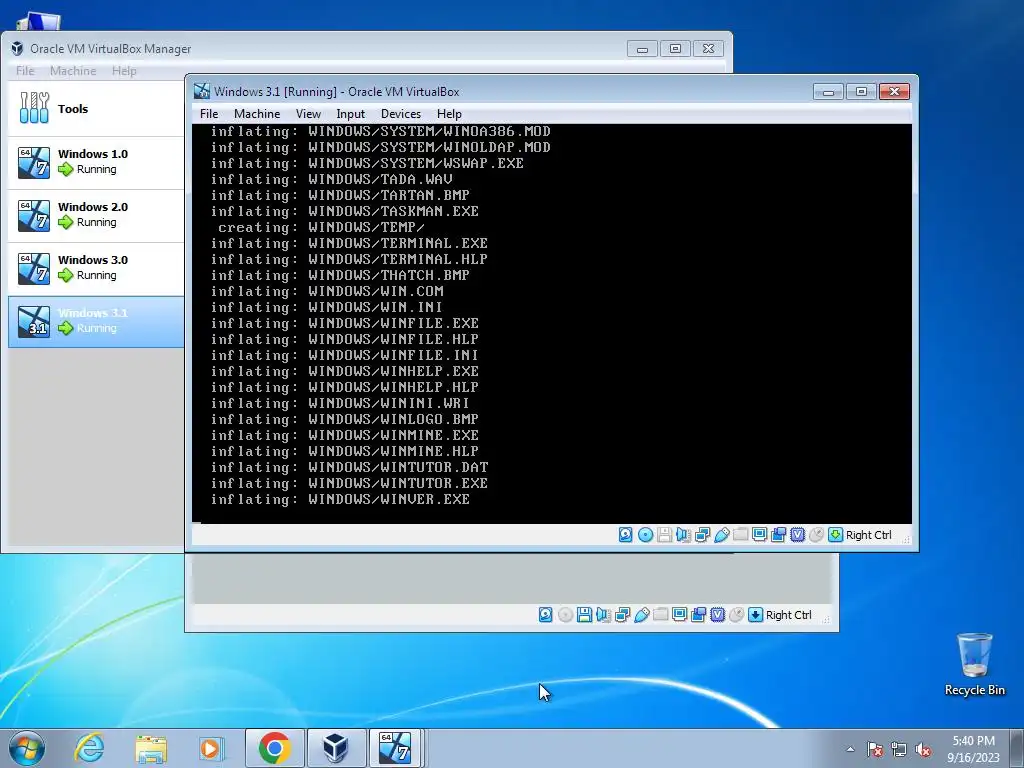
Task: Click USB device indicator in Windows 3.1 status bar
Action: pyautogui.click(x=722, y=535)
